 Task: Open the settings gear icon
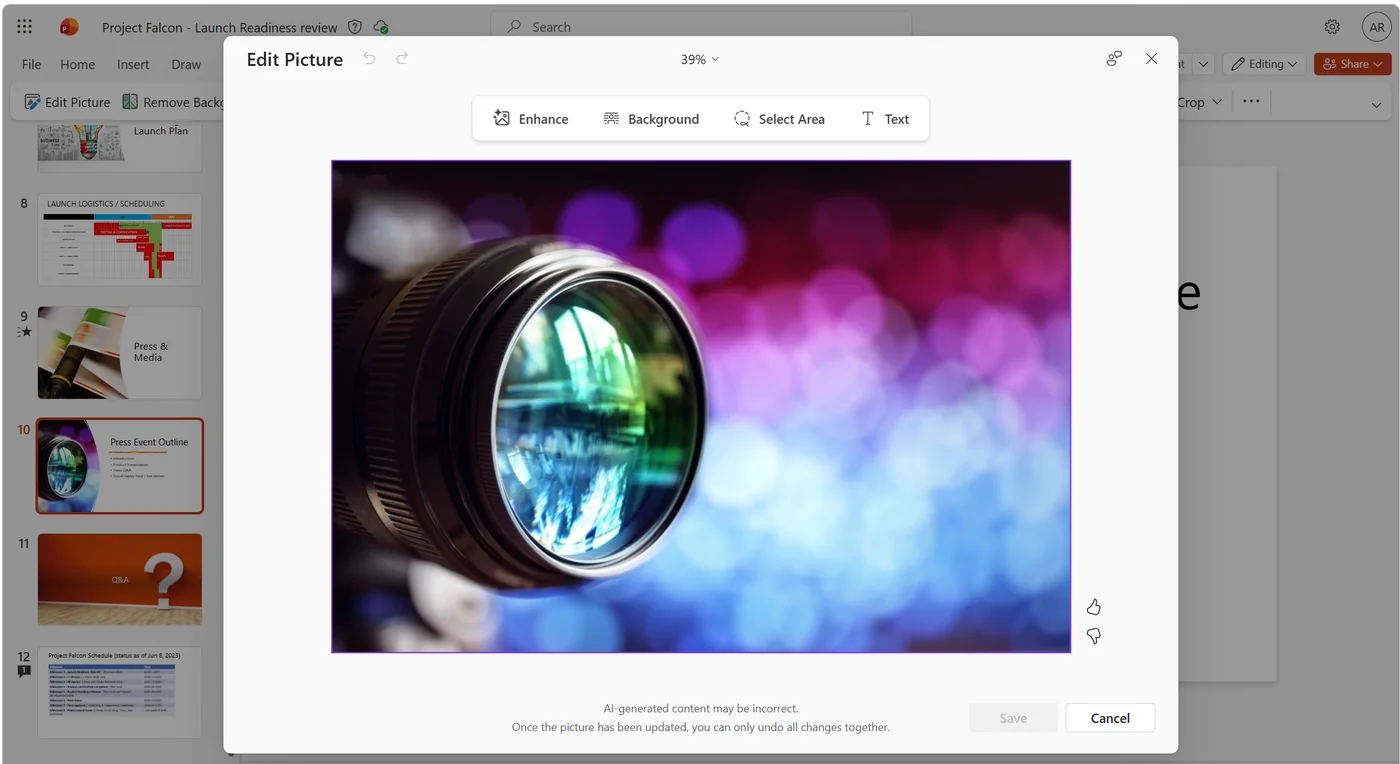tap(1332, 27)
